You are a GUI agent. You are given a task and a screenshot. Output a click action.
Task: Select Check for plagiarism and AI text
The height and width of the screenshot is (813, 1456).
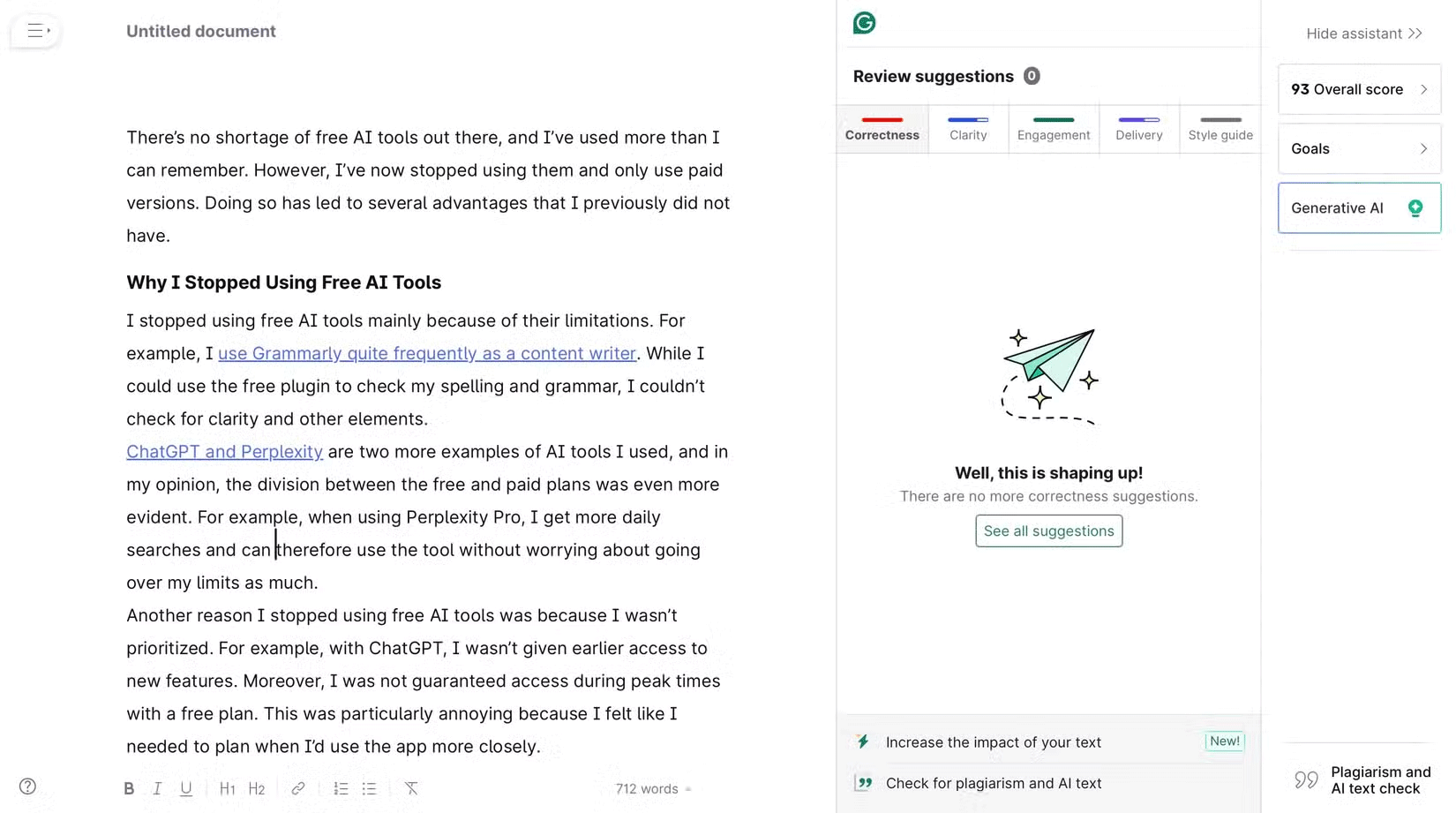994,783
